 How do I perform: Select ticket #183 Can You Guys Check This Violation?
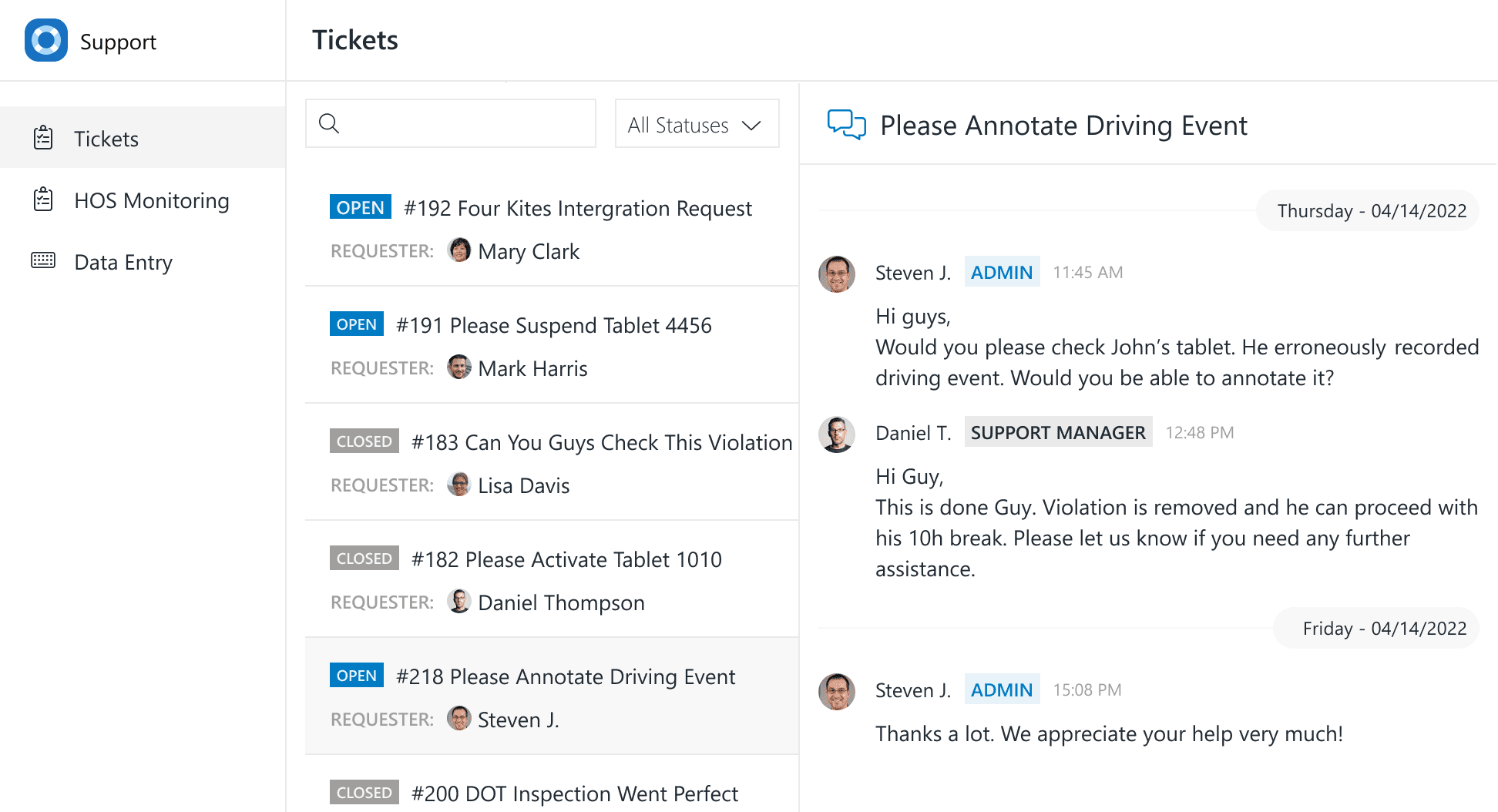pos(552,462)
